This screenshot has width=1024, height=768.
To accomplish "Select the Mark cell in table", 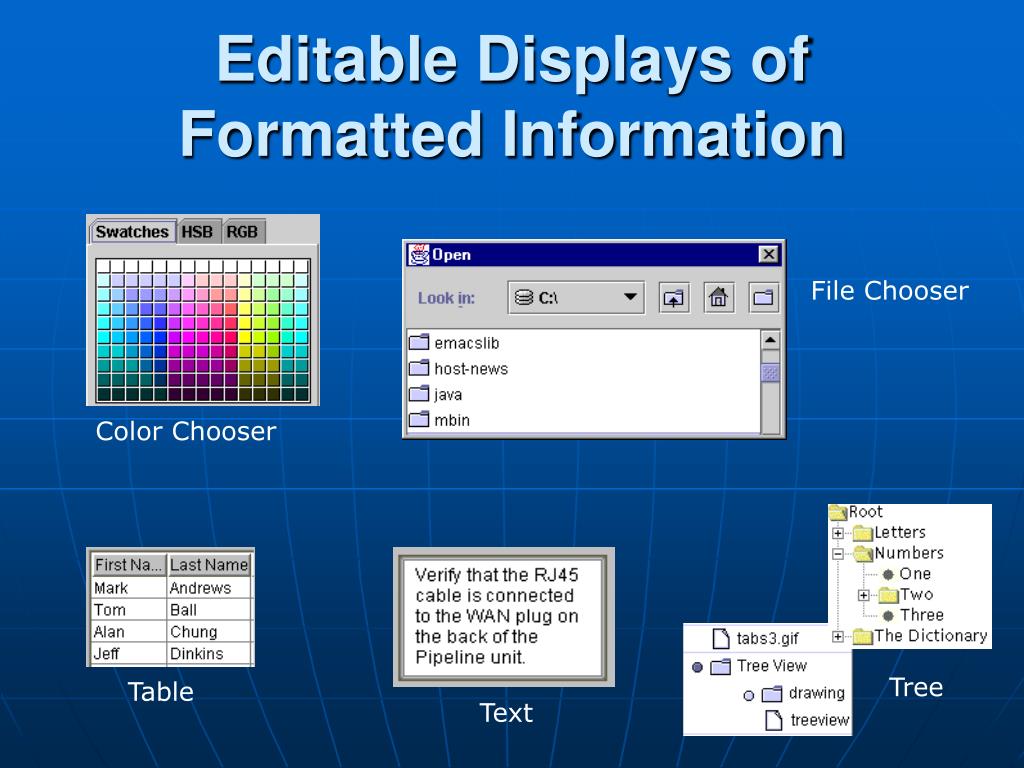I will tap(129, 588).
